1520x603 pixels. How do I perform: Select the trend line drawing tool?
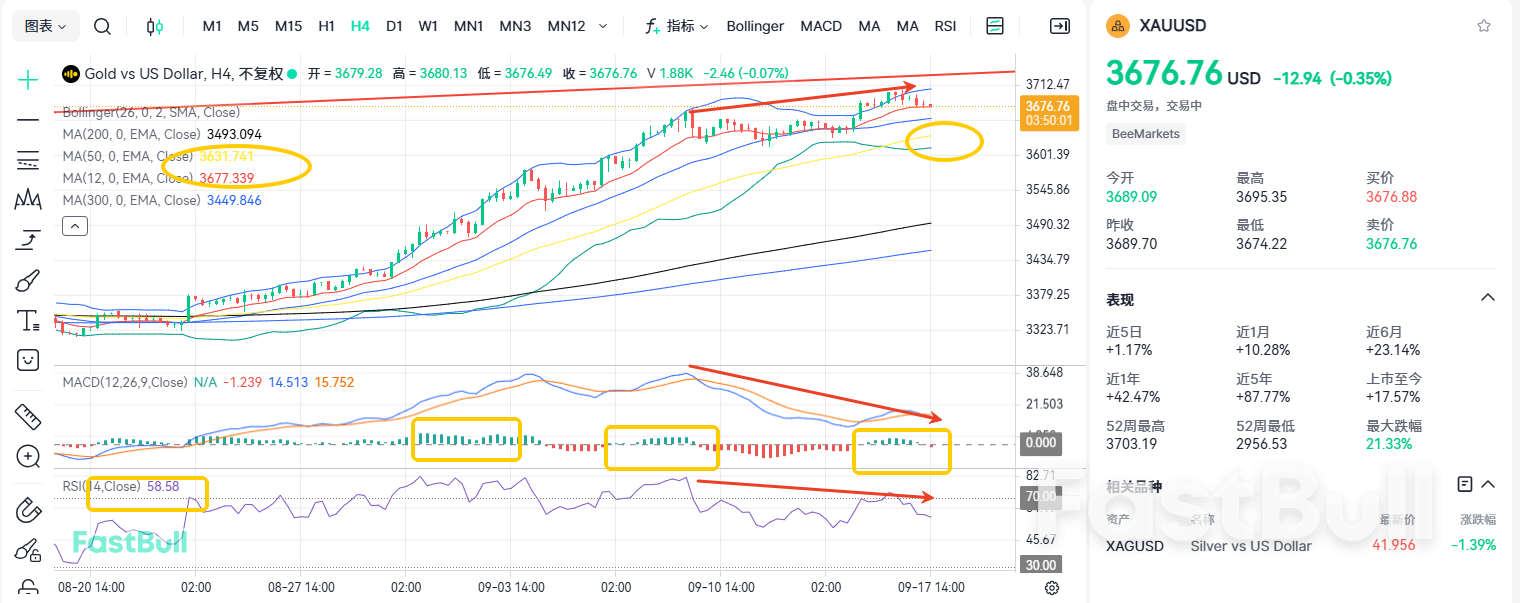click(27, 120)
